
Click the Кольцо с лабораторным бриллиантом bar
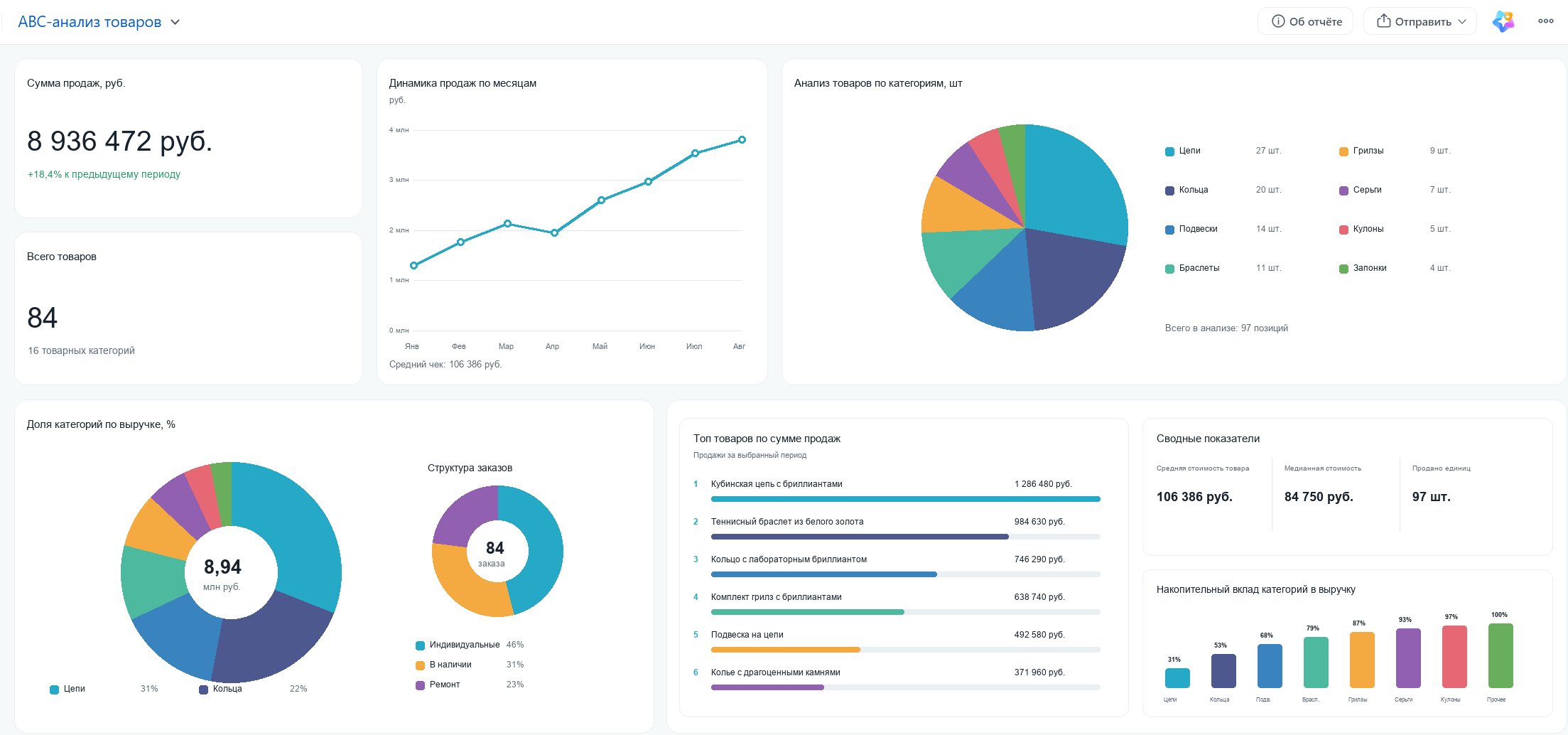click(x=906, y=574)
